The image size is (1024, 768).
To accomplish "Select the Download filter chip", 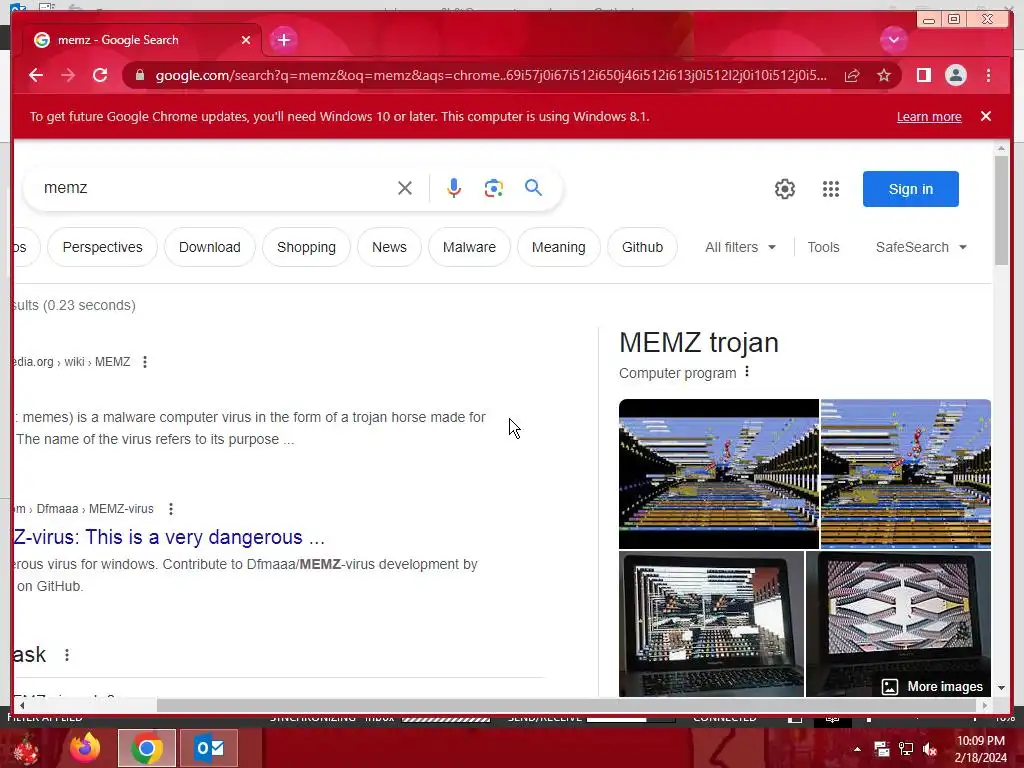I will pos(210,247).
